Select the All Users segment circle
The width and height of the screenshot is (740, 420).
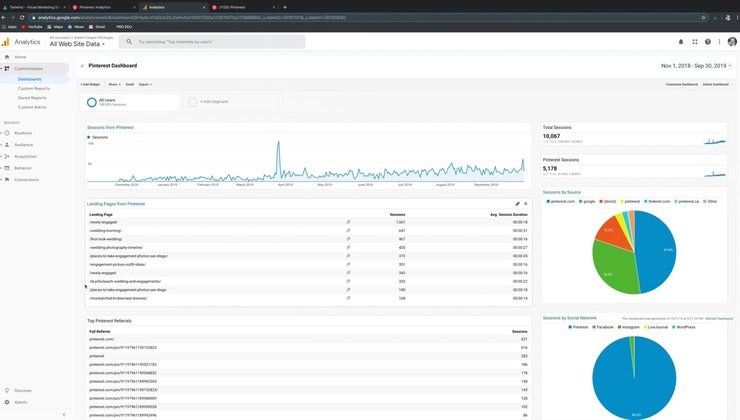[x=92, y=102]
